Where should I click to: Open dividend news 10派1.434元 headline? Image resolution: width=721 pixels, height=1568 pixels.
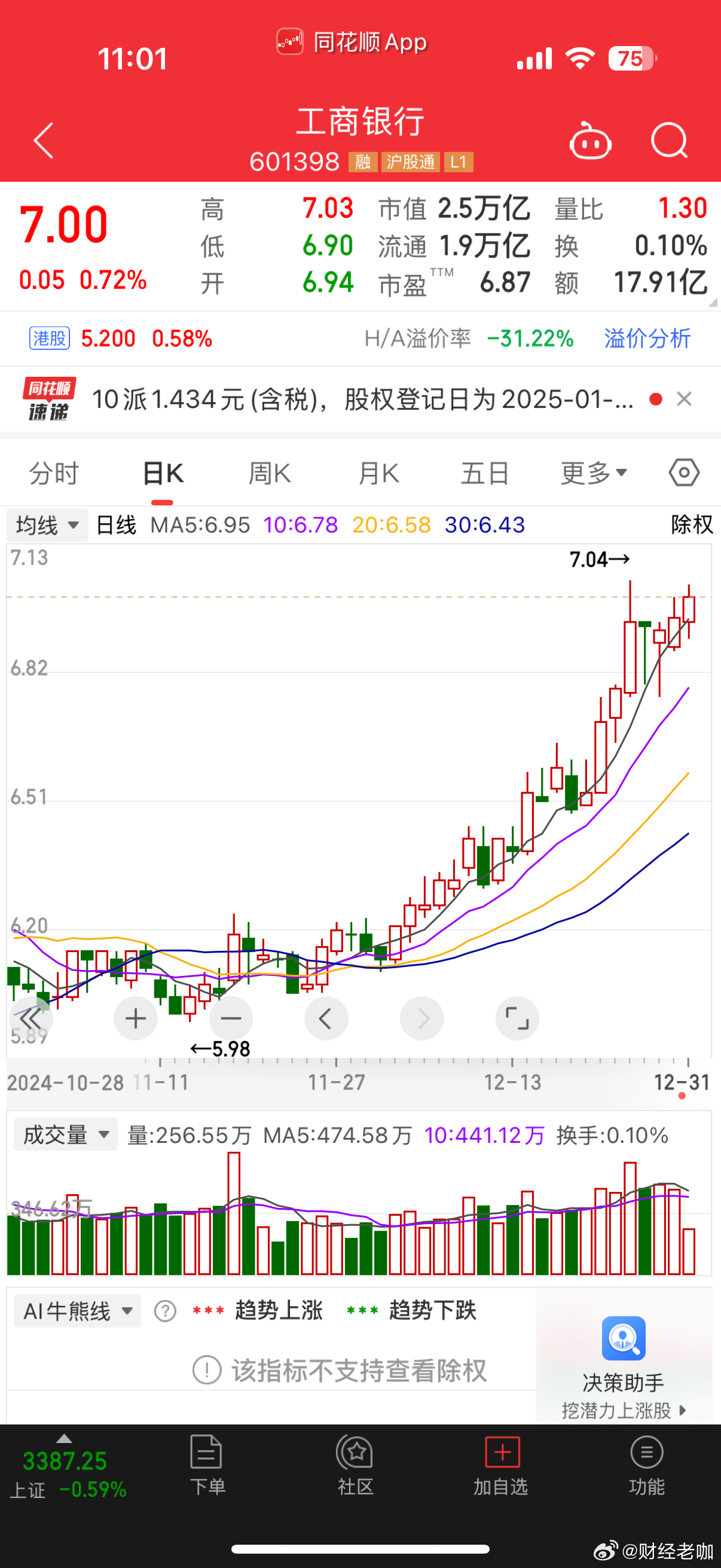363,400
